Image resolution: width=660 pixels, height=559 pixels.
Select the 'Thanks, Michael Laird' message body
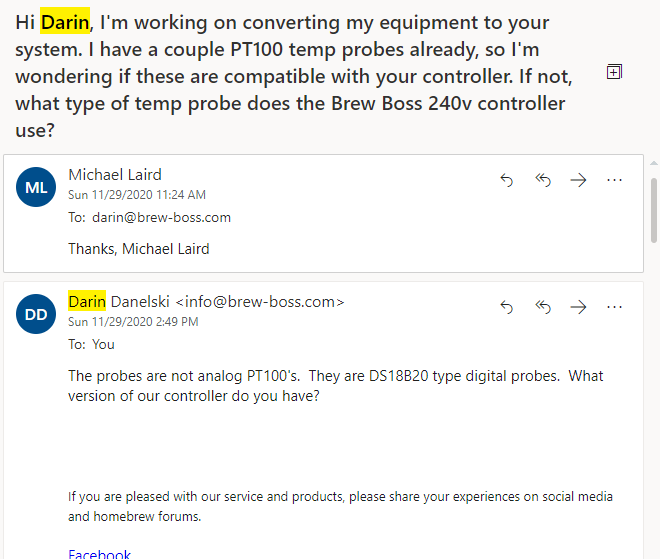coord(138,249)
